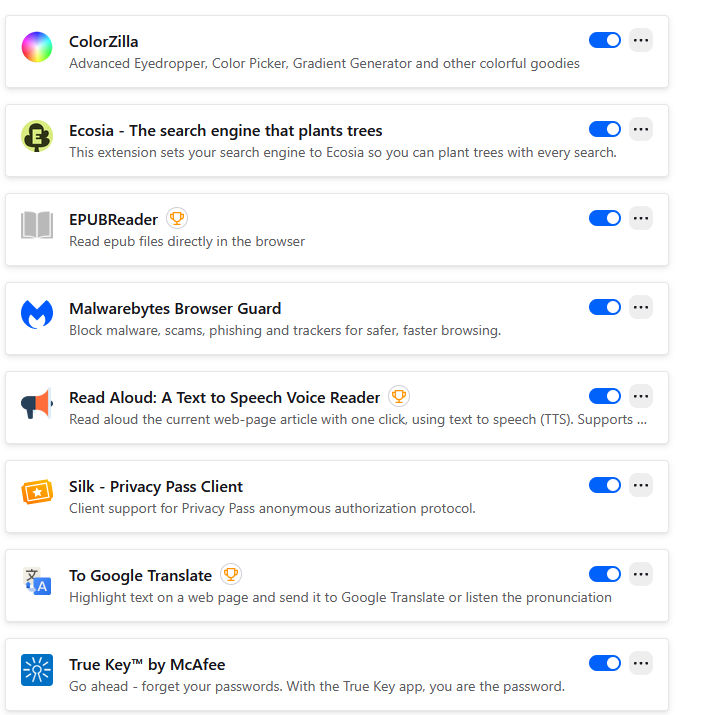Click the Read Aloud megaphone icon
The width and height of the screenshot is (711, 715).
pyautogui.click(x=37, y=403)
